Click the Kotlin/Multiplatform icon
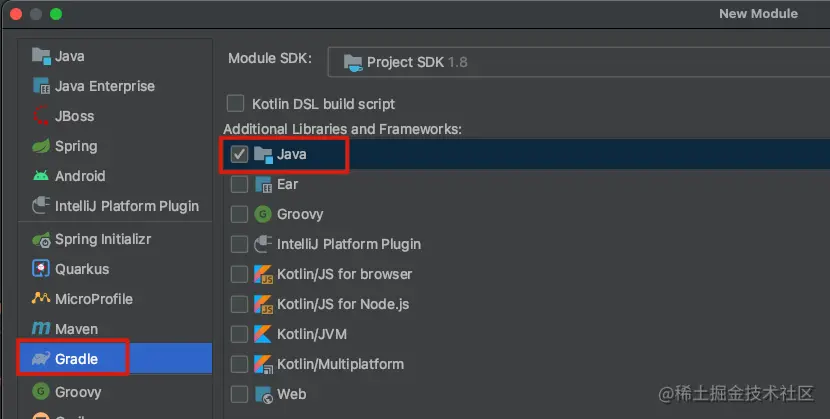Screen dimensions: 830x419 pyautogui.click(x=263, y=364)
